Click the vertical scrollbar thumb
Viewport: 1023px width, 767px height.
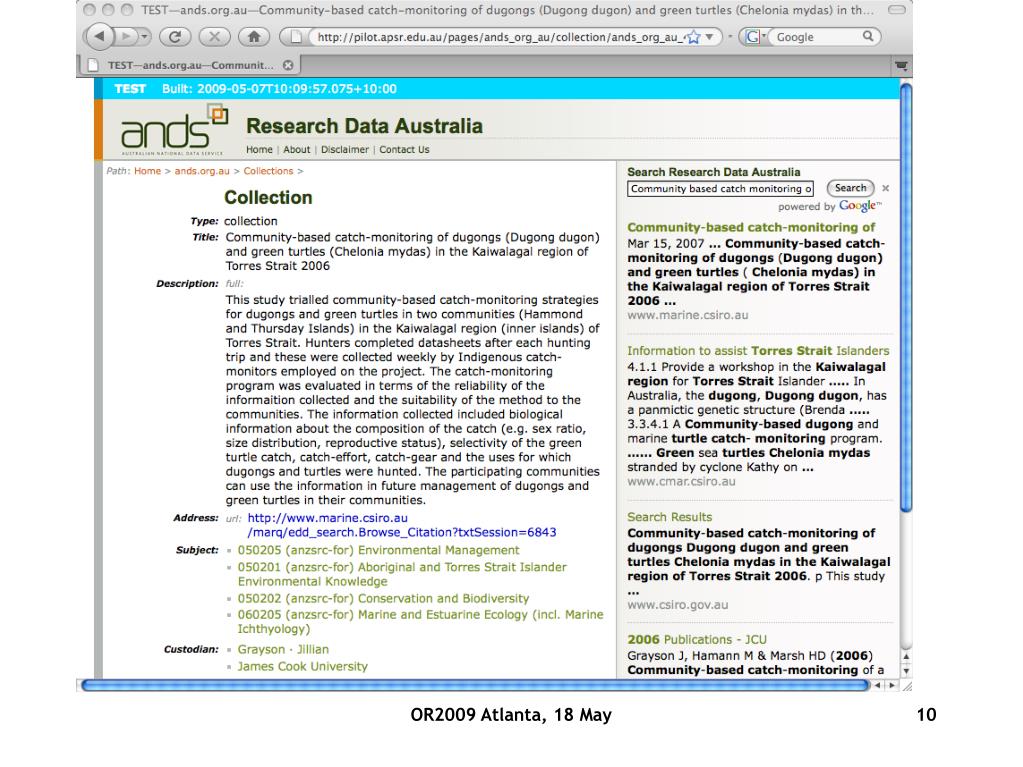coord(906,297)
